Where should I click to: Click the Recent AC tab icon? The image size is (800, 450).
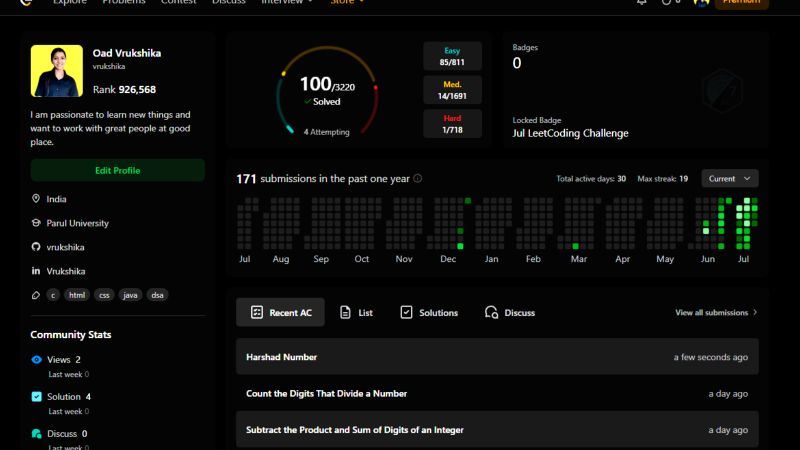[257, 312]
